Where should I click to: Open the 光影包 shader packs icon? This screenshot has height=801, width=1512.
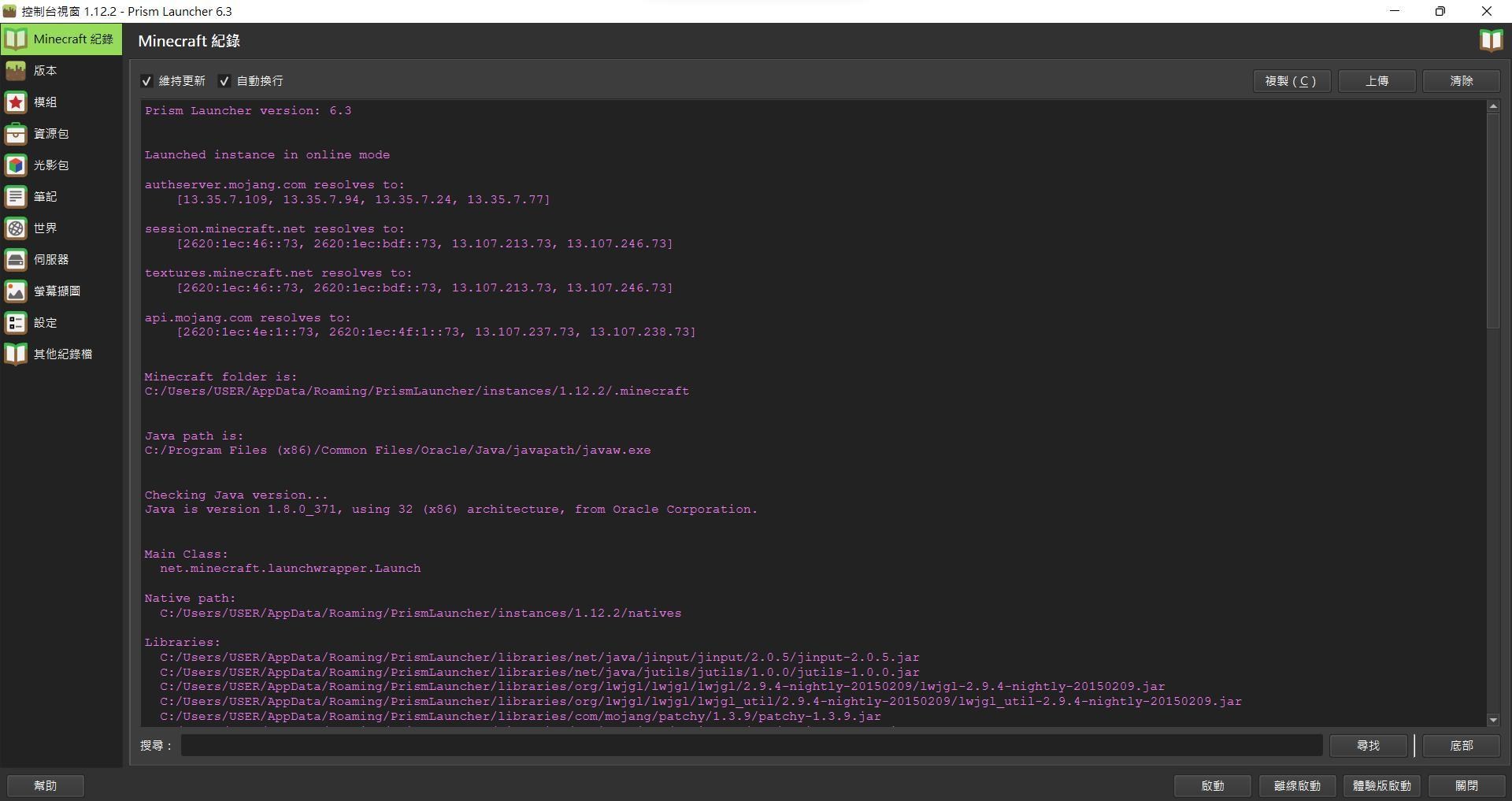pyautogui.click(x=16, y=165)
